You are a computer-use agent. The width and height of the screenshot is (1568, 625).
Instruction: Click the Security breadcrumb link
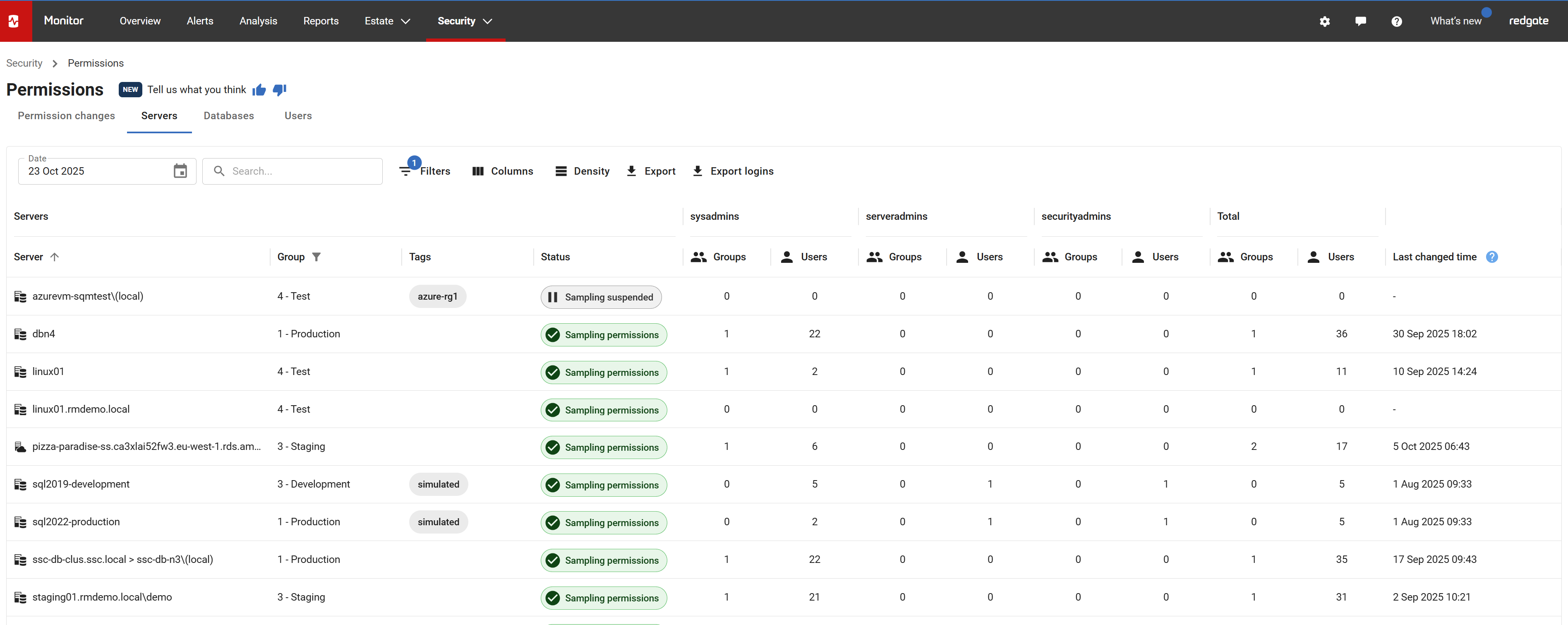24,63
